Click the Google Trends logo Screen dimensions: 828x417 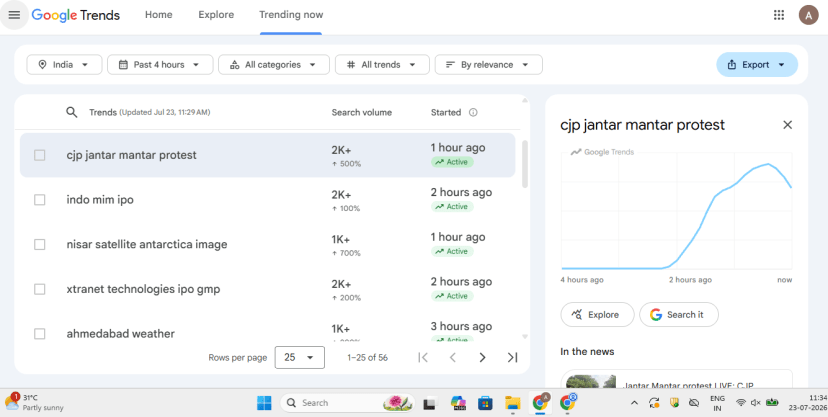pyautogui.click(x=76, y=15)
